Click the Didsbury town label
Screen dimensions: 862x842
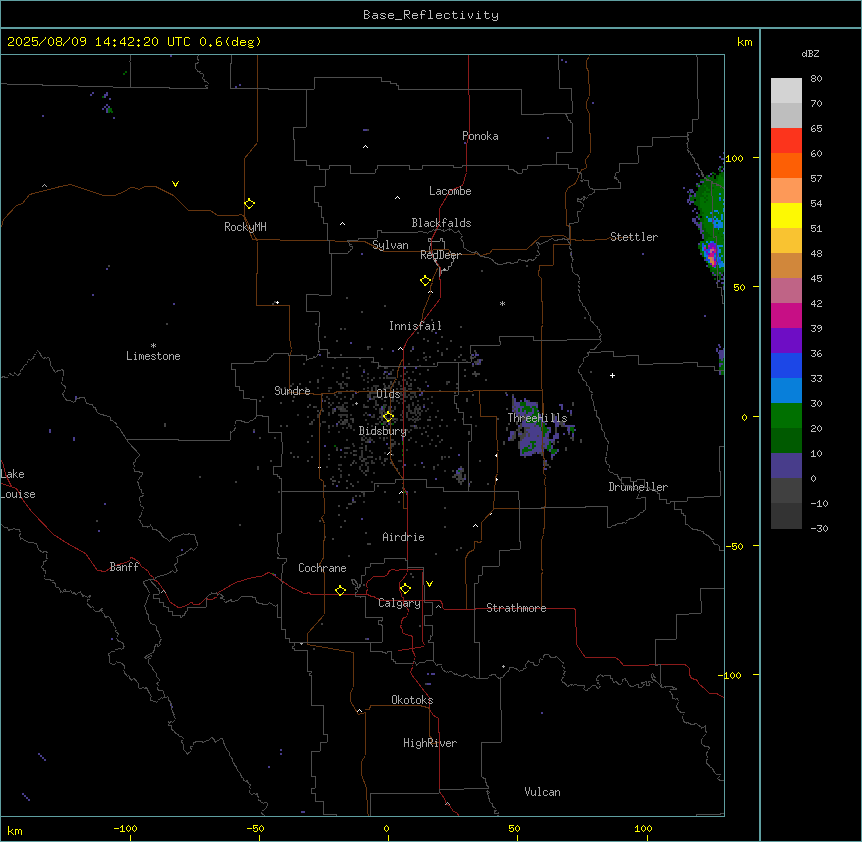tap(383, 431)
